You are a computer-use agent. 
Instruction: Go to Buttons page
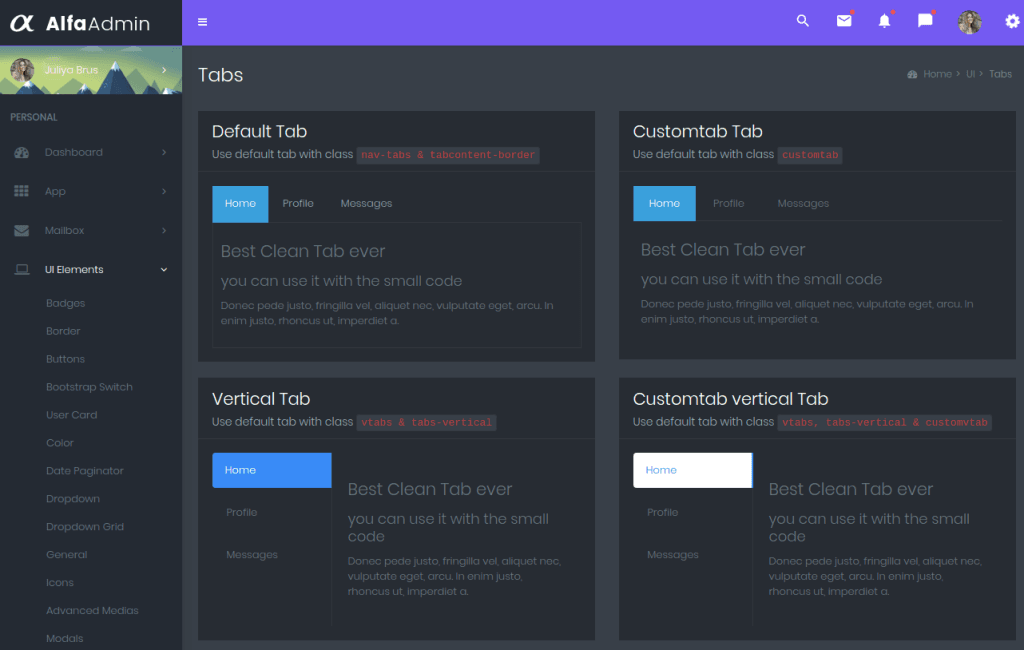point(65,359)
